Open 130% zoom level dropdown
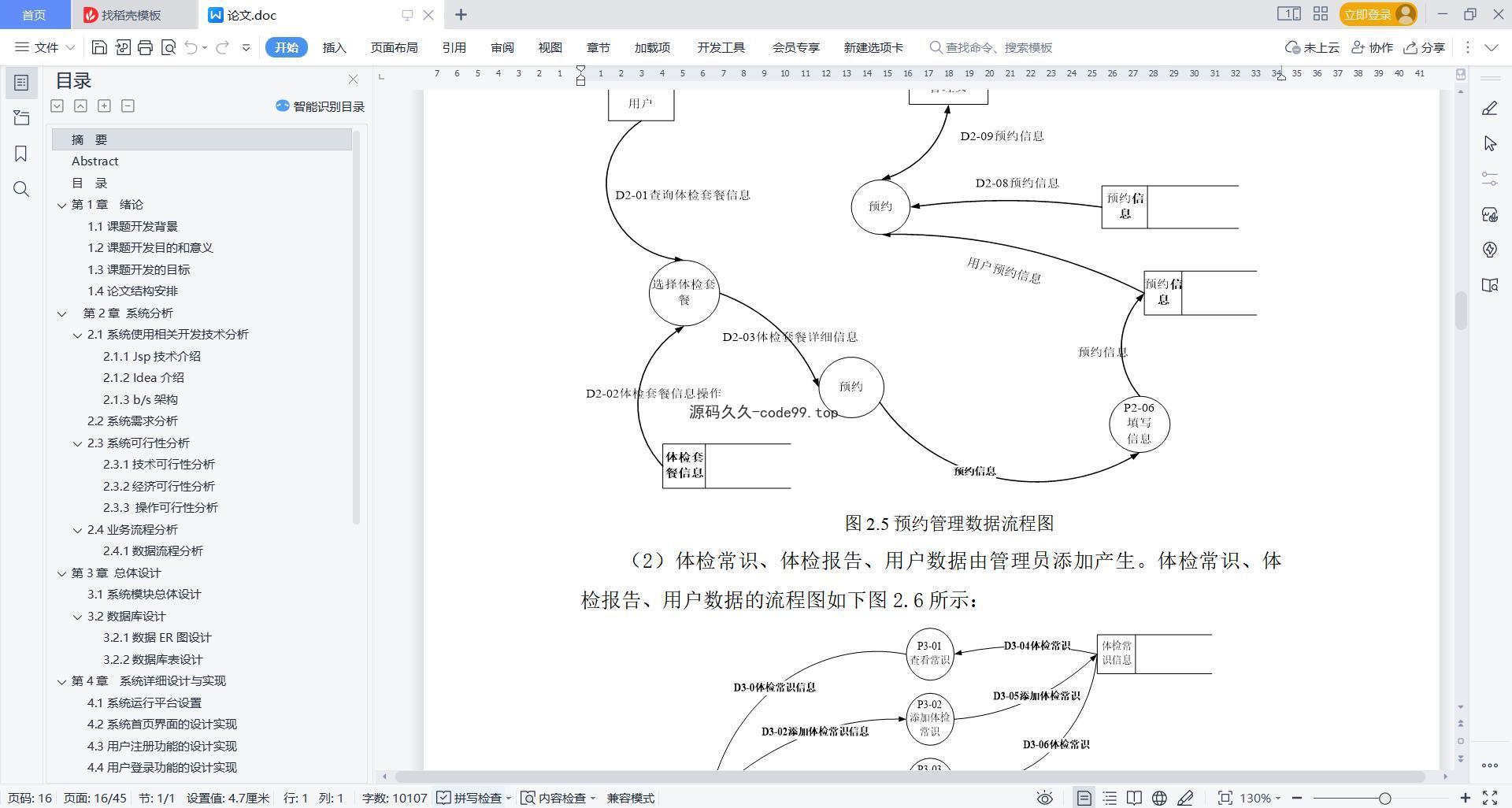This screenshot has width=1512, height=808. (x=1260, y=798)
